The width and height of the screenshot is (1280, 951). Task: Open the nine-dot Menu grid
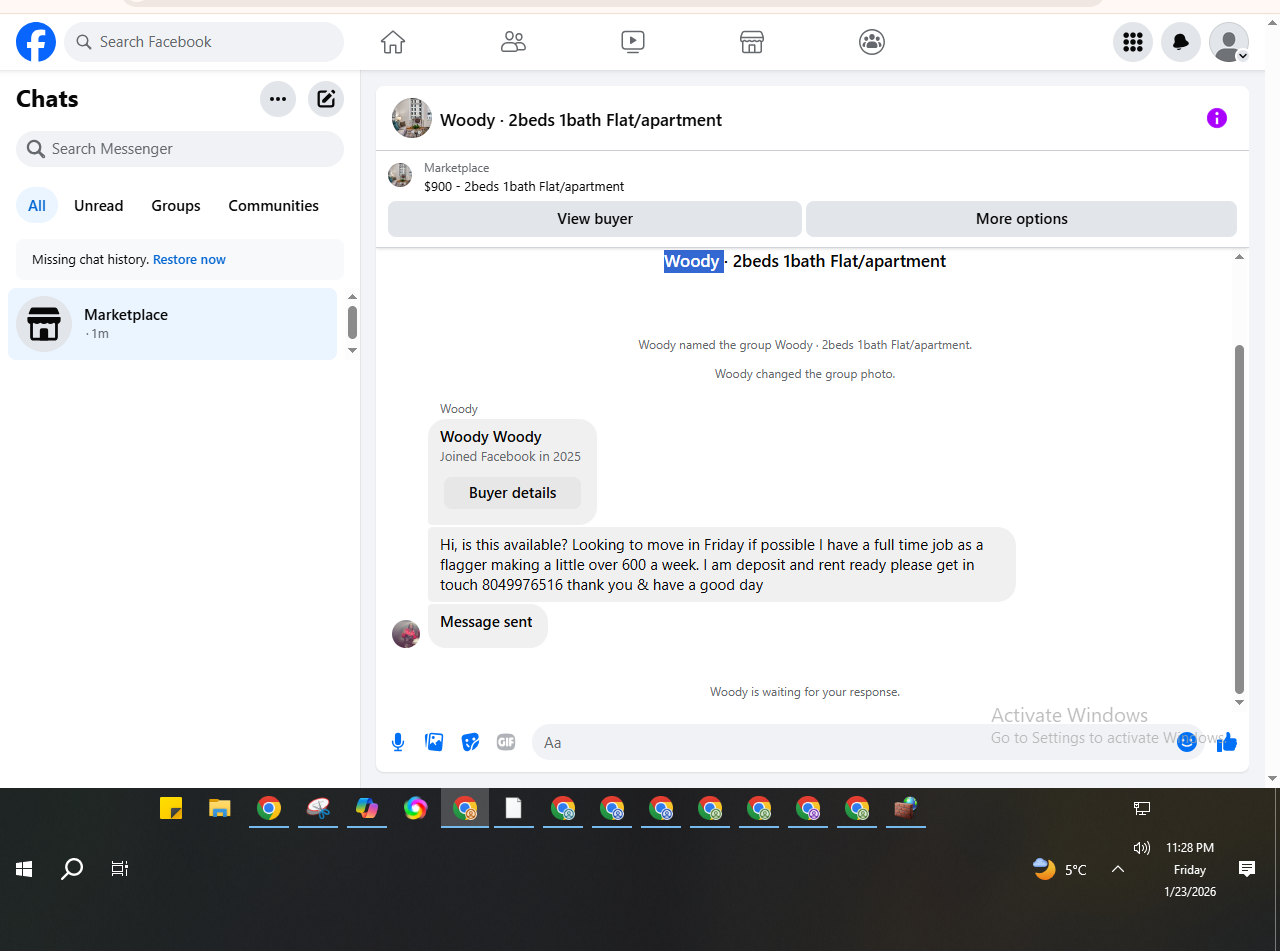[x=1133, y=42]
